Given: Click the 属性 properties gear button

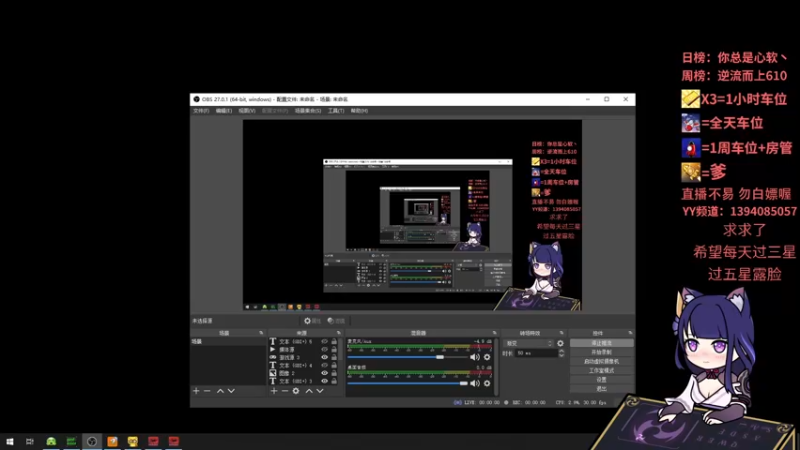Looking at the screenshot, I should pos(312,321).
